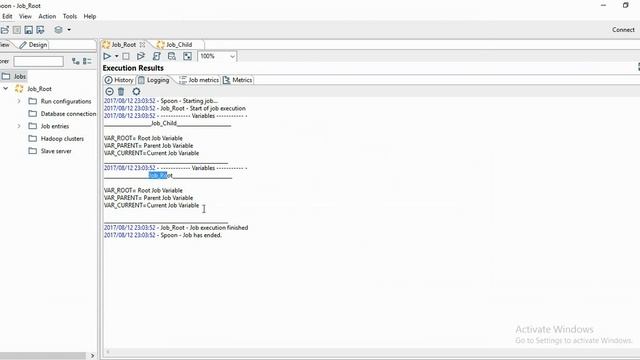Click the highlighted 'Job_Root' text in log
The width and height of the screenshot is (640, 360).
coord(160,176)
